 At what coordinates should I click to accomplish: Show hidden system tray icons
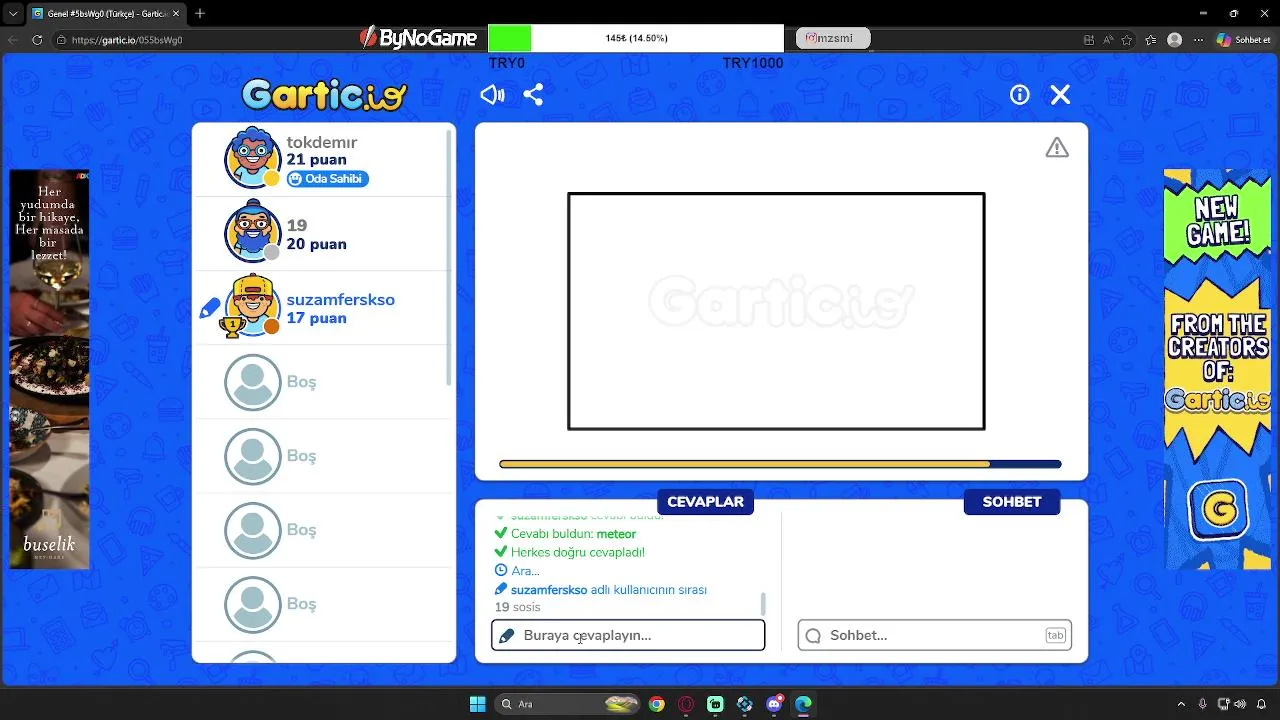point(1181,704)
